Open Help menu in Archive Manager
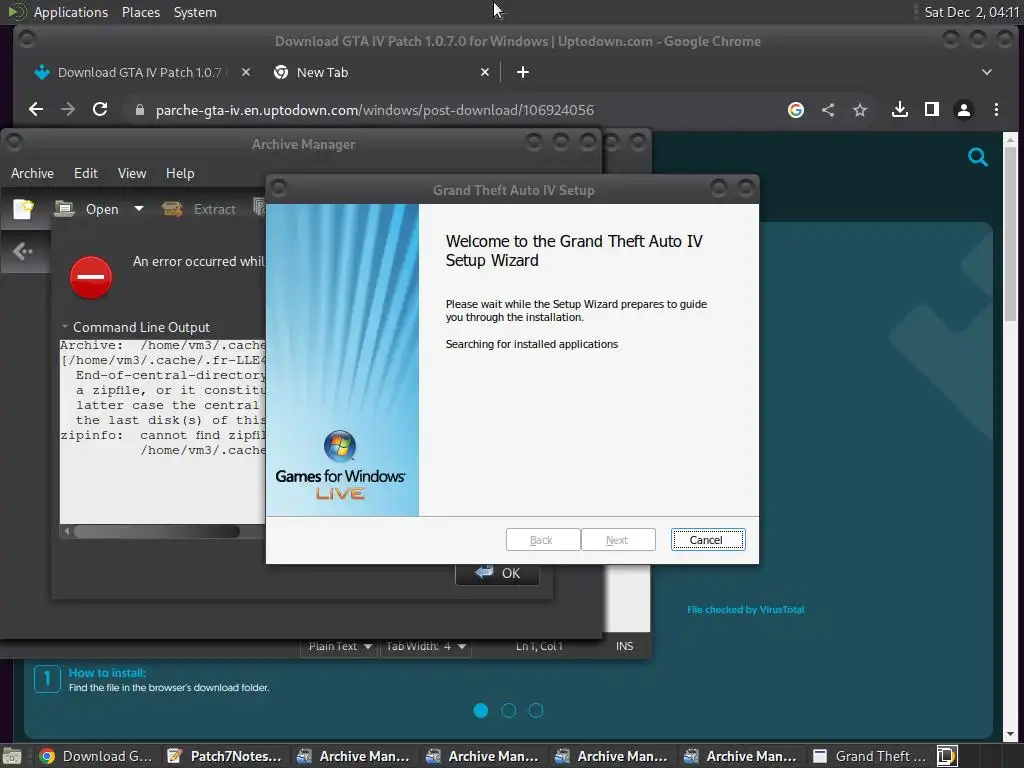Screen dimensions: 1024x768 [180, 173]
